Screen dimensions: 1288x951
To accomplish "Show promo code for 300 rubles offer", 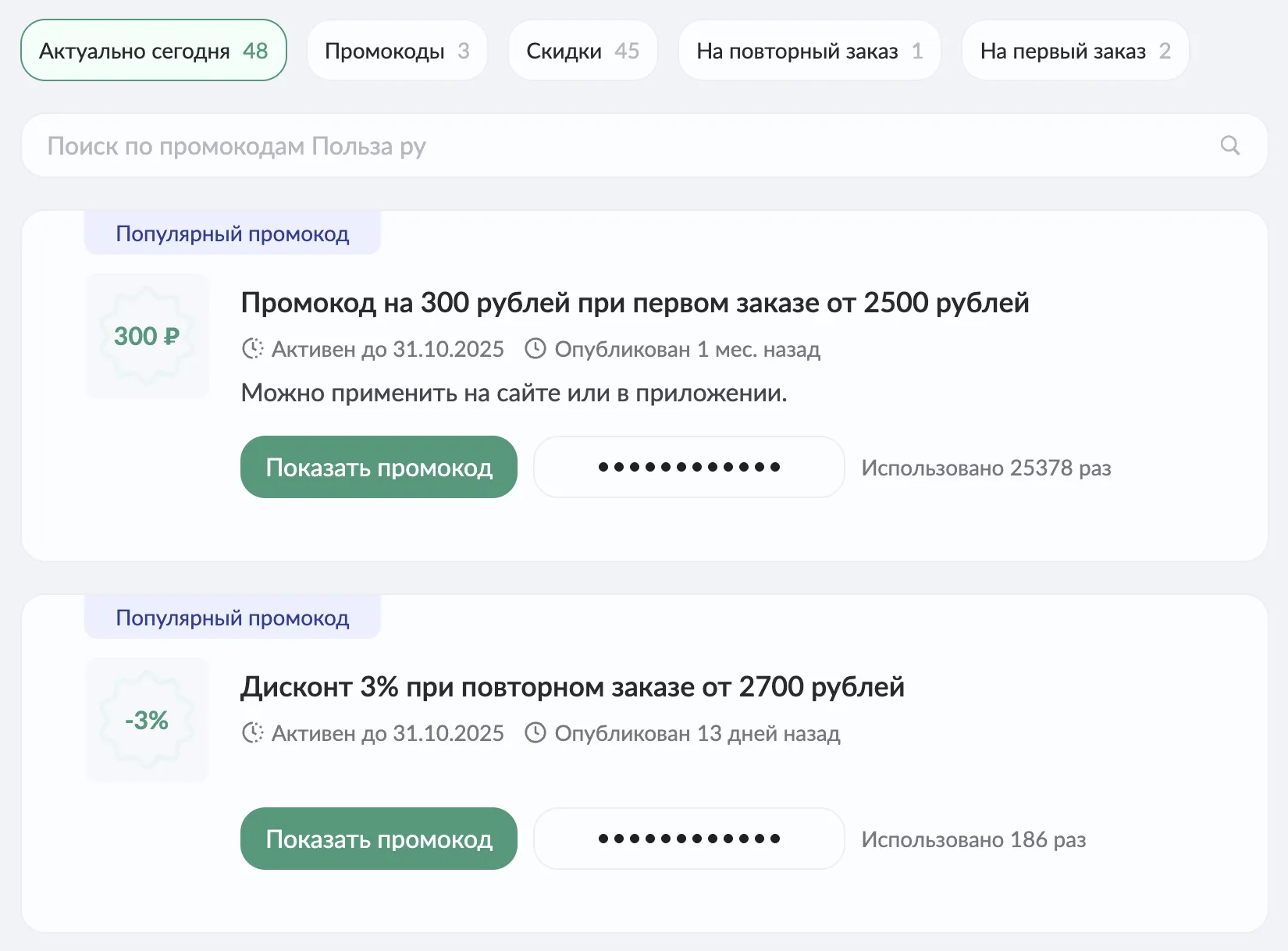I will (x=379, y=467).
